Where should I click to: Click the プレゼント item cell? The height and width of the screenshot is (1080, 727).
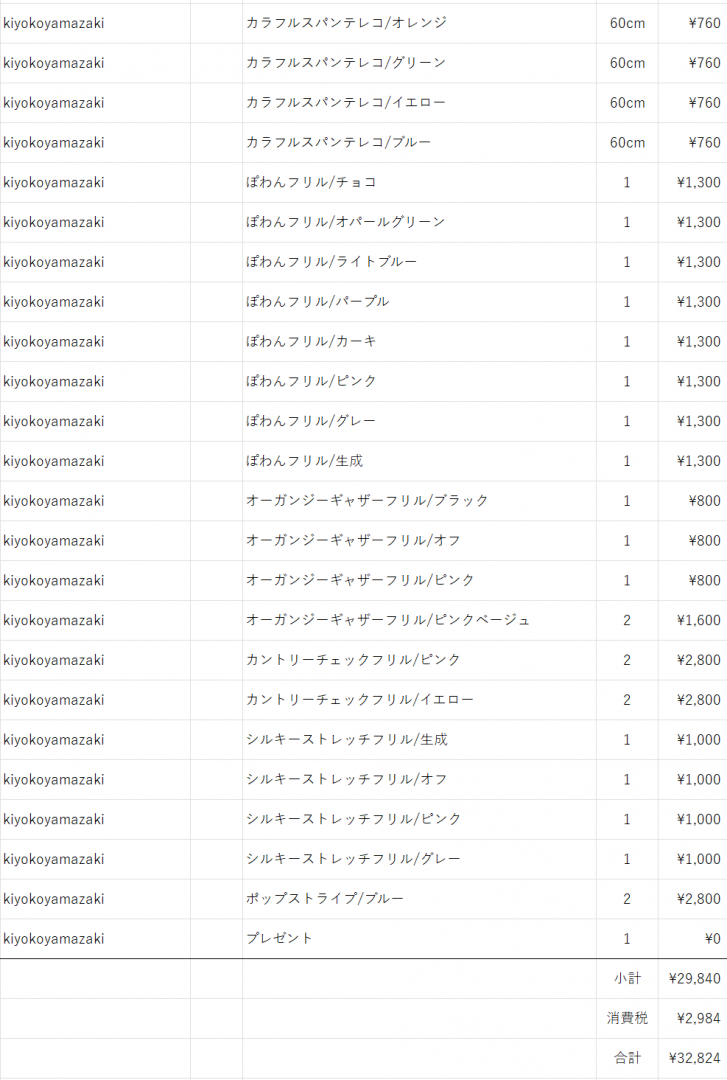pos(419,939)
